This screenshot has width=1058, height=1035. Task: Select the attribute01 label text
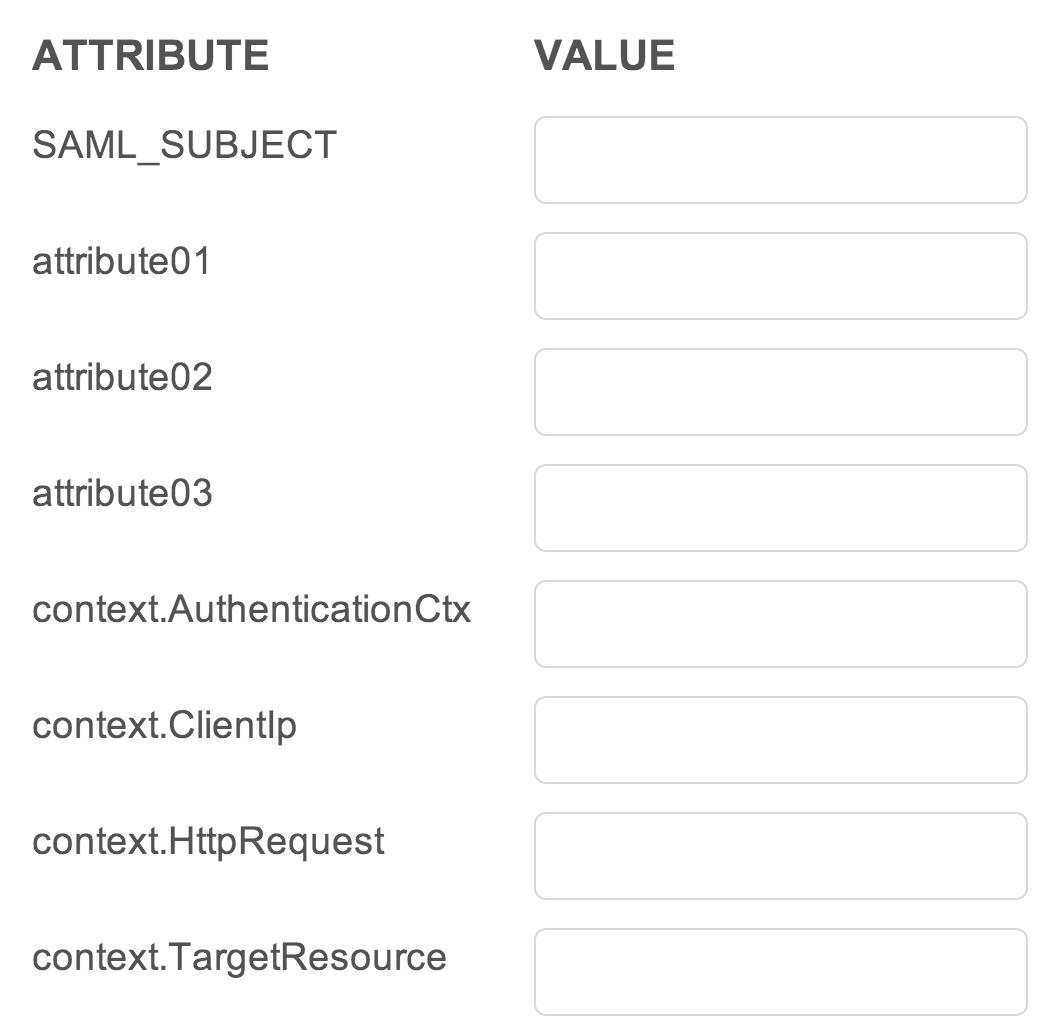(122, 262)
